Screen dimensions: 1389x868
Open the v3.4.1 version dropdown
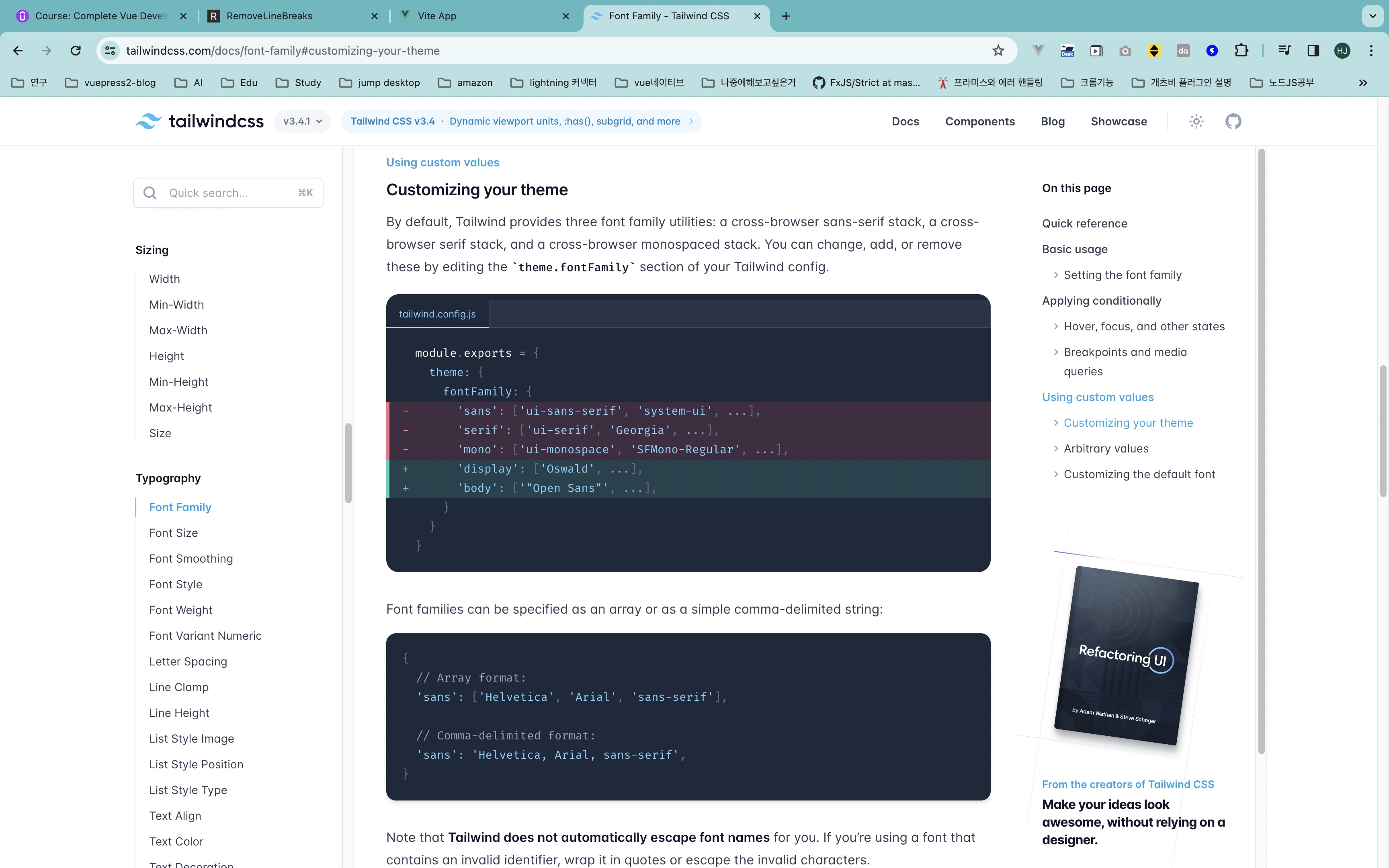click(x=303, y=121)
